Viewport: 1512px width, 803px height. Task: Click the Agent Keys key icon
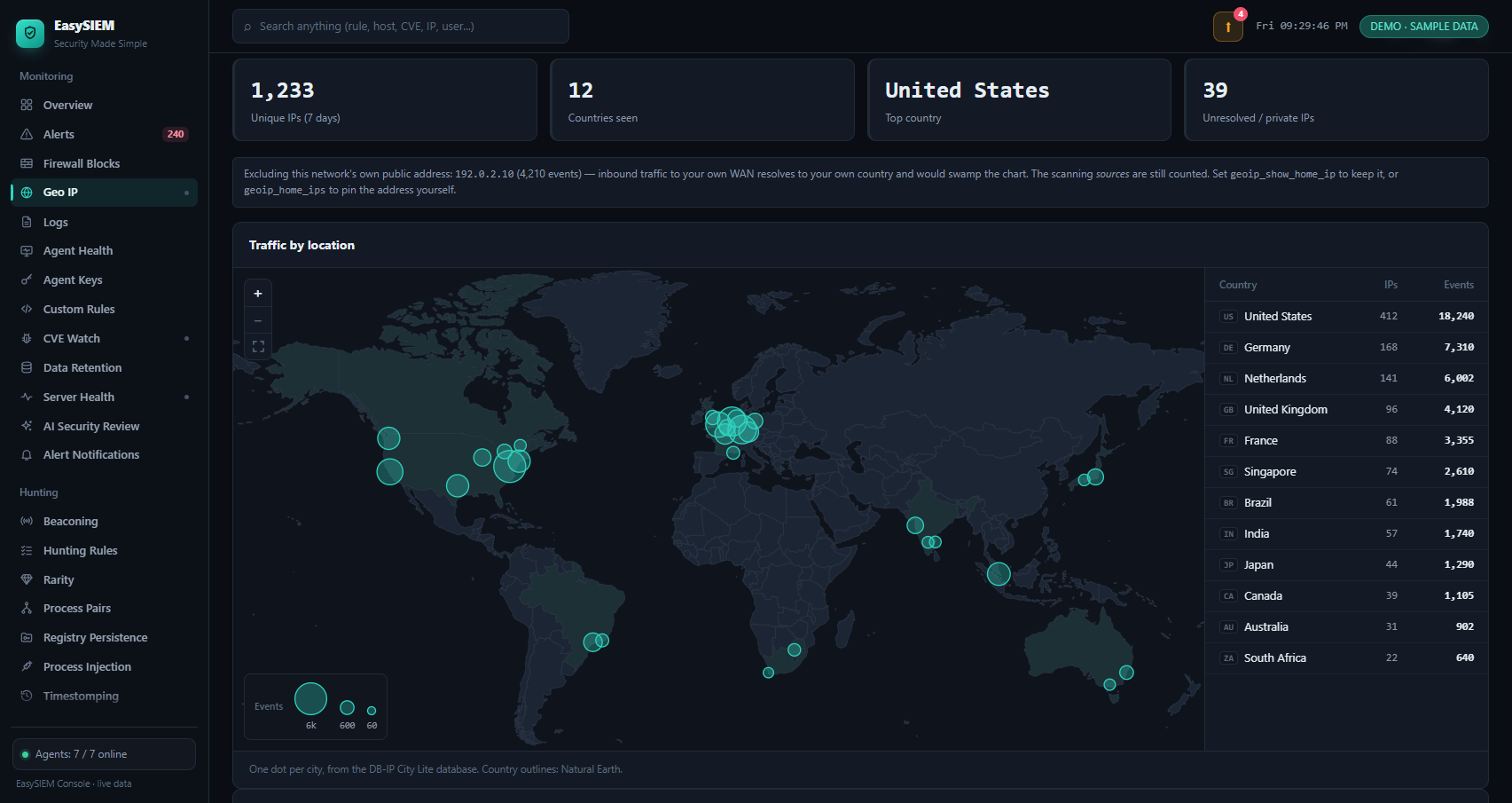pos(27,280)
